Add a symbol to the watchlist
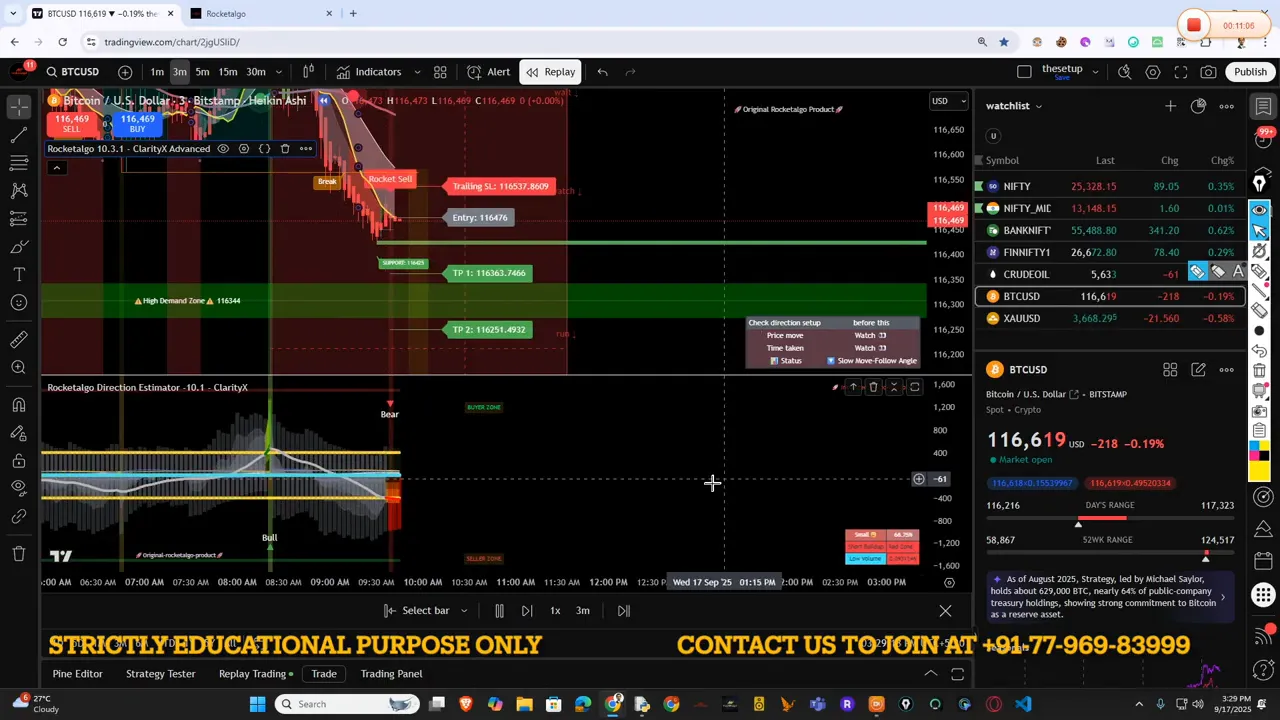The width and height of the screenshot is (1280, 720). [x=1170, y=106]
